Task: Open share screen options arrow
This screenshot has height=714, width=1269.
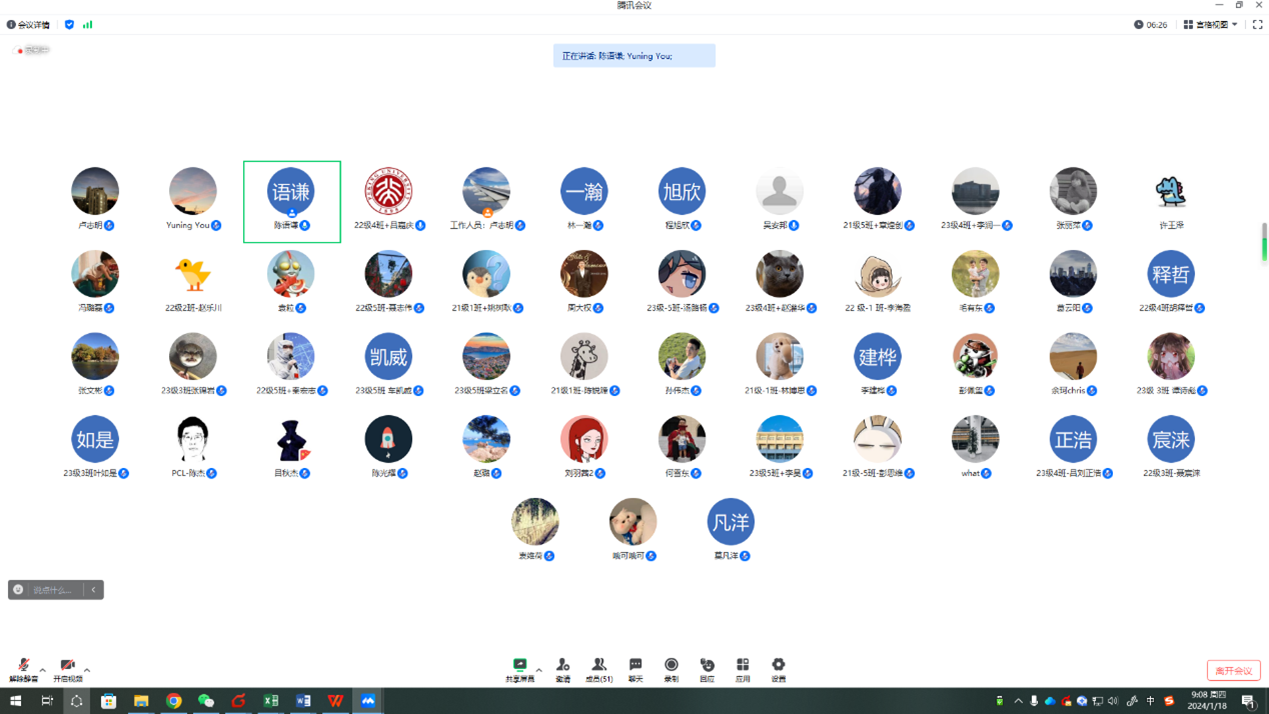Action: click(x=539, y=670)
